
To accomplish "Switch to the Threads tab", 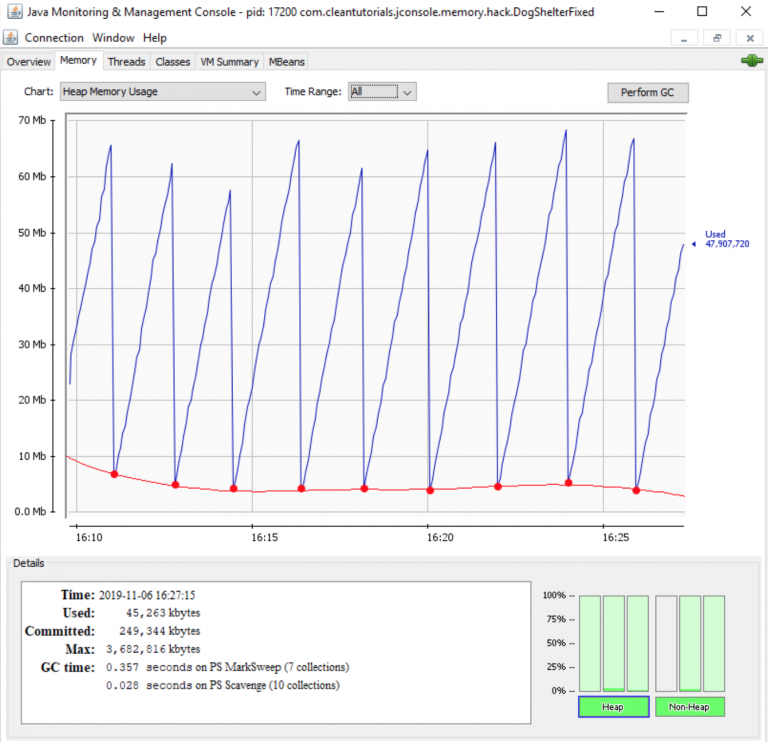I will coord(126,61).
